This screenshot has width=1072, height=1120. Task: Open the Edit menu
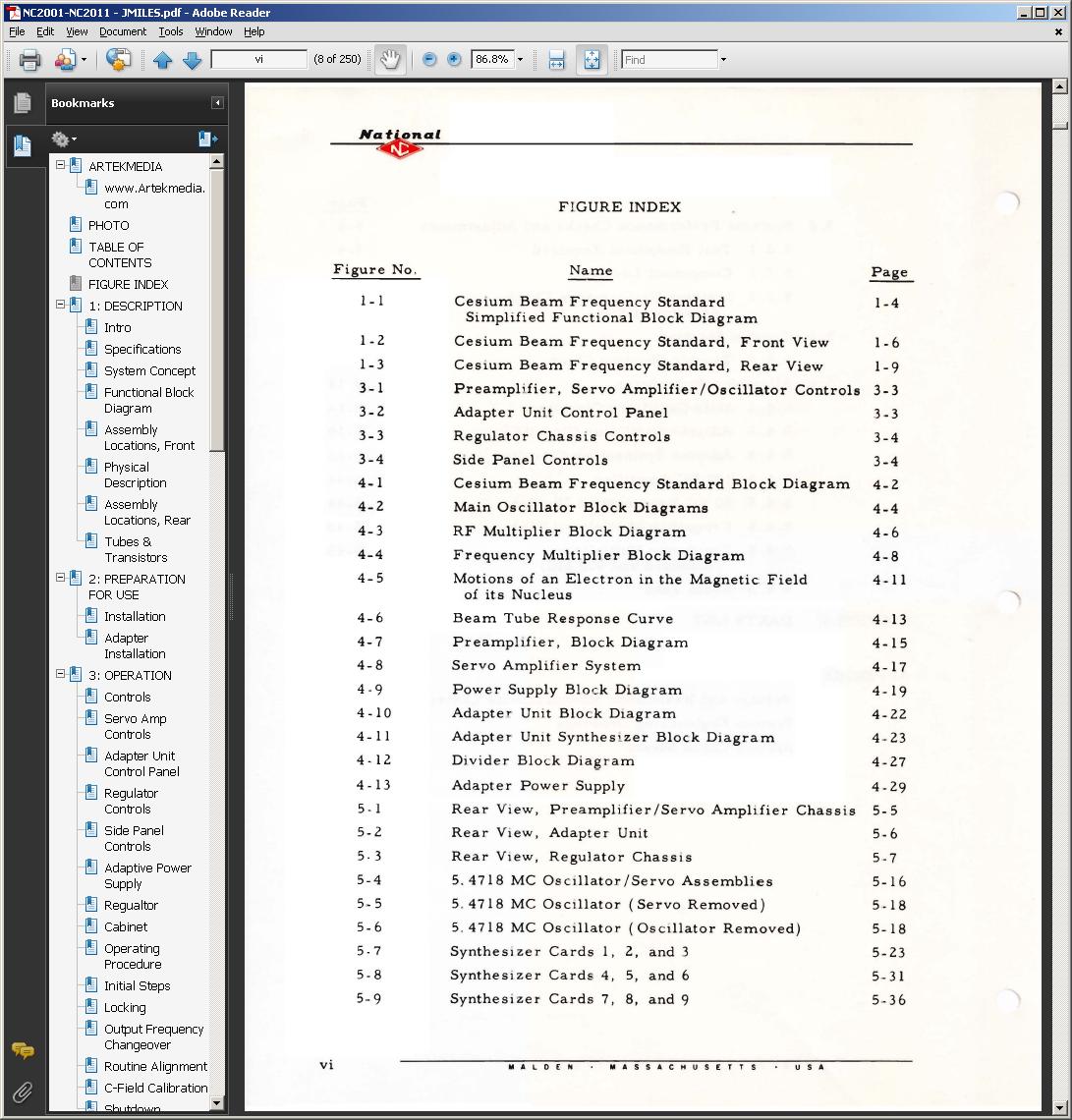pyautogui.click(x=45, y=31)
